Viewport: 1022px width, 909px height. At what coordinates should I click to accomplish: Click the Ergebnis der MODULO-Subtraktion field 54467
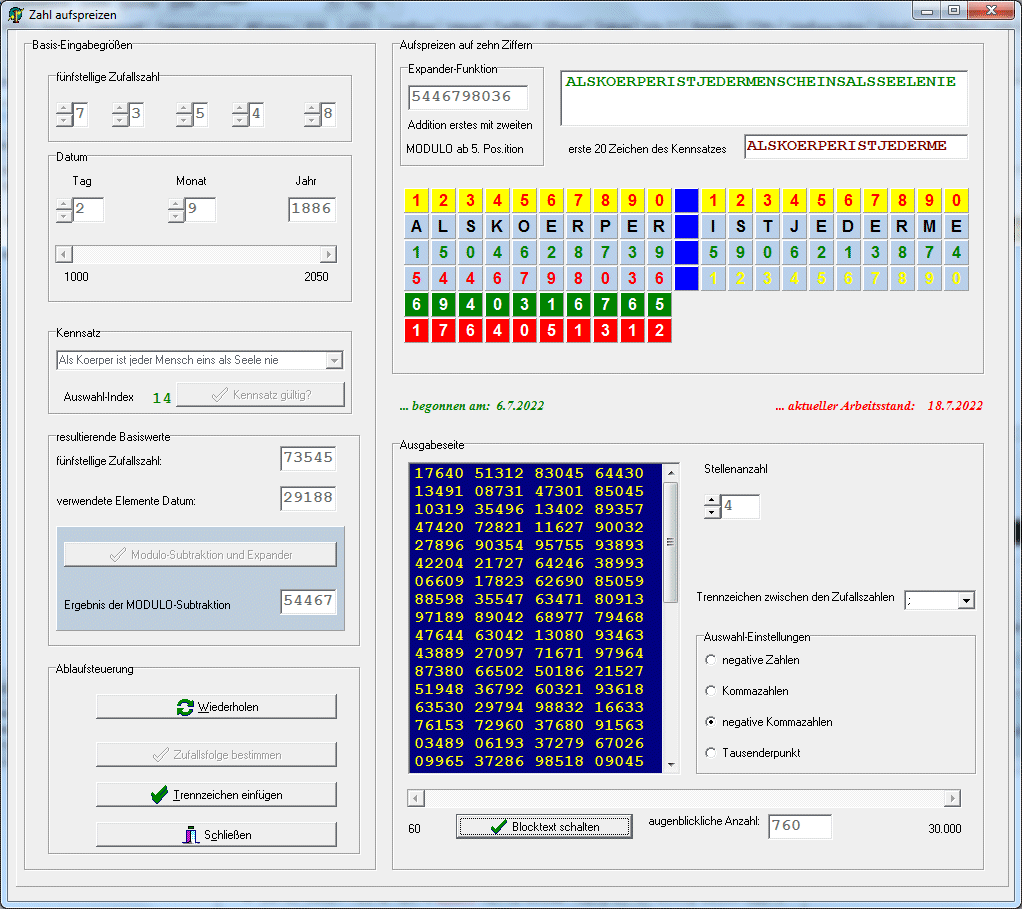(308, 601)
